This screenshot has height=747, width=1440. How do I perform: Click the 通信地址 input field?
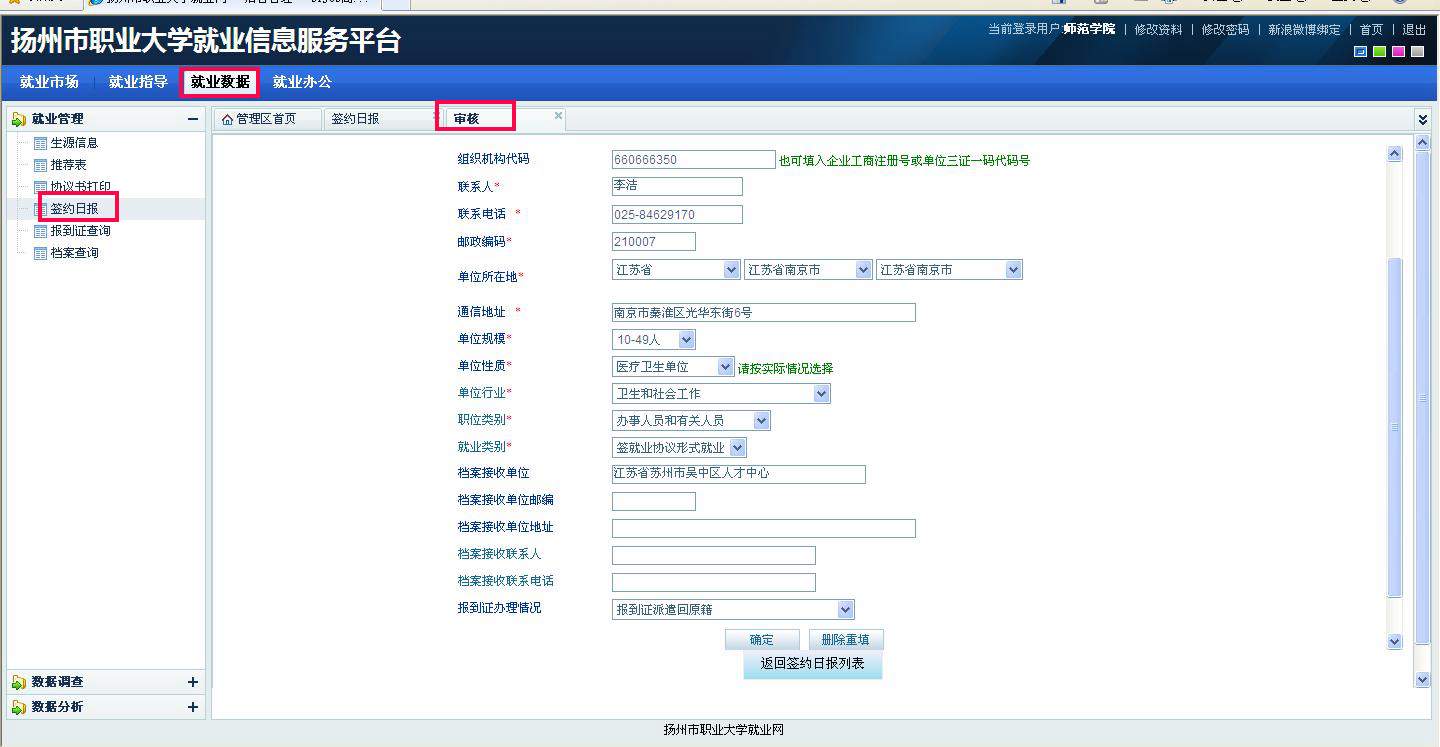click(x=763, y=312)
